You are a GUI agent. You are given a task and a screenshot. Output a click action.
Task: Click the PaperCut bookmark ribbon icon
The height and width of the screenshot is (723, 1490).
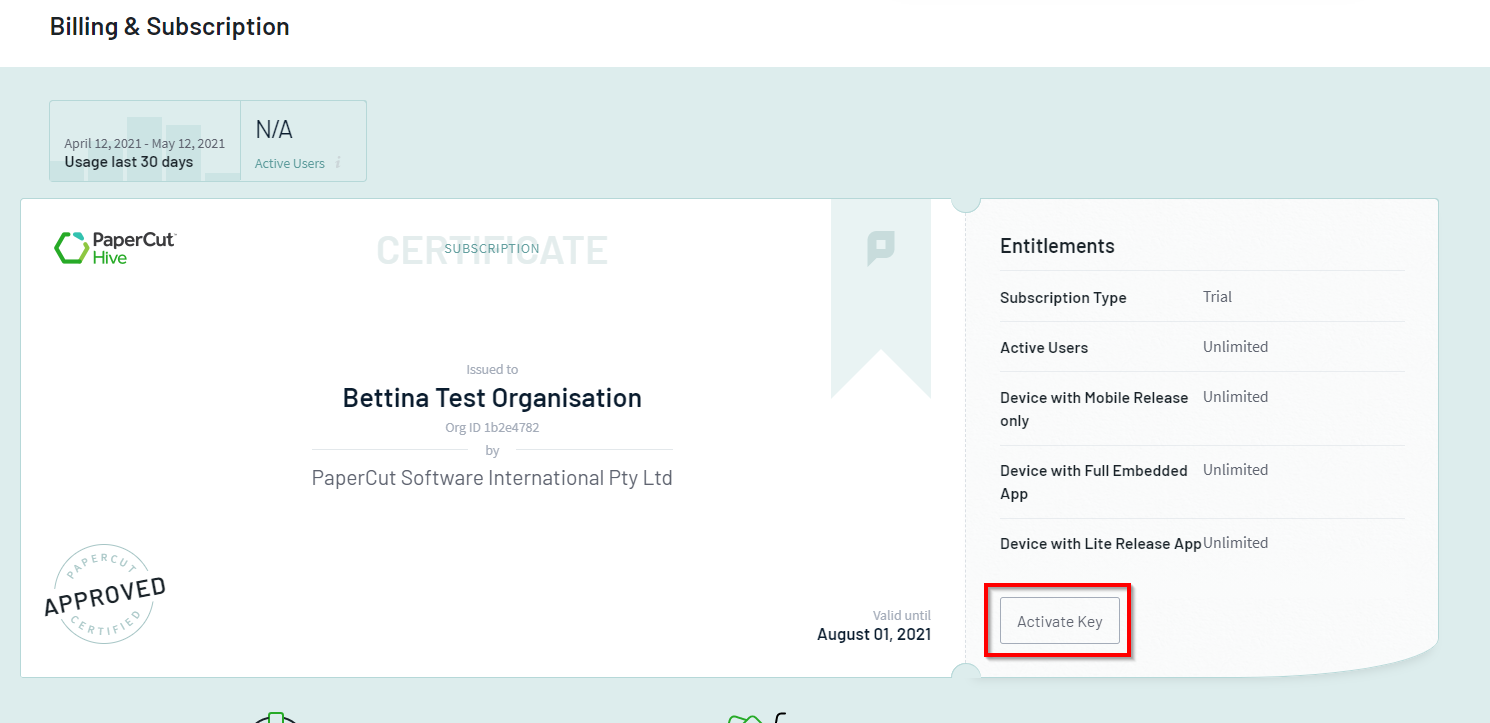coord(880,248)
